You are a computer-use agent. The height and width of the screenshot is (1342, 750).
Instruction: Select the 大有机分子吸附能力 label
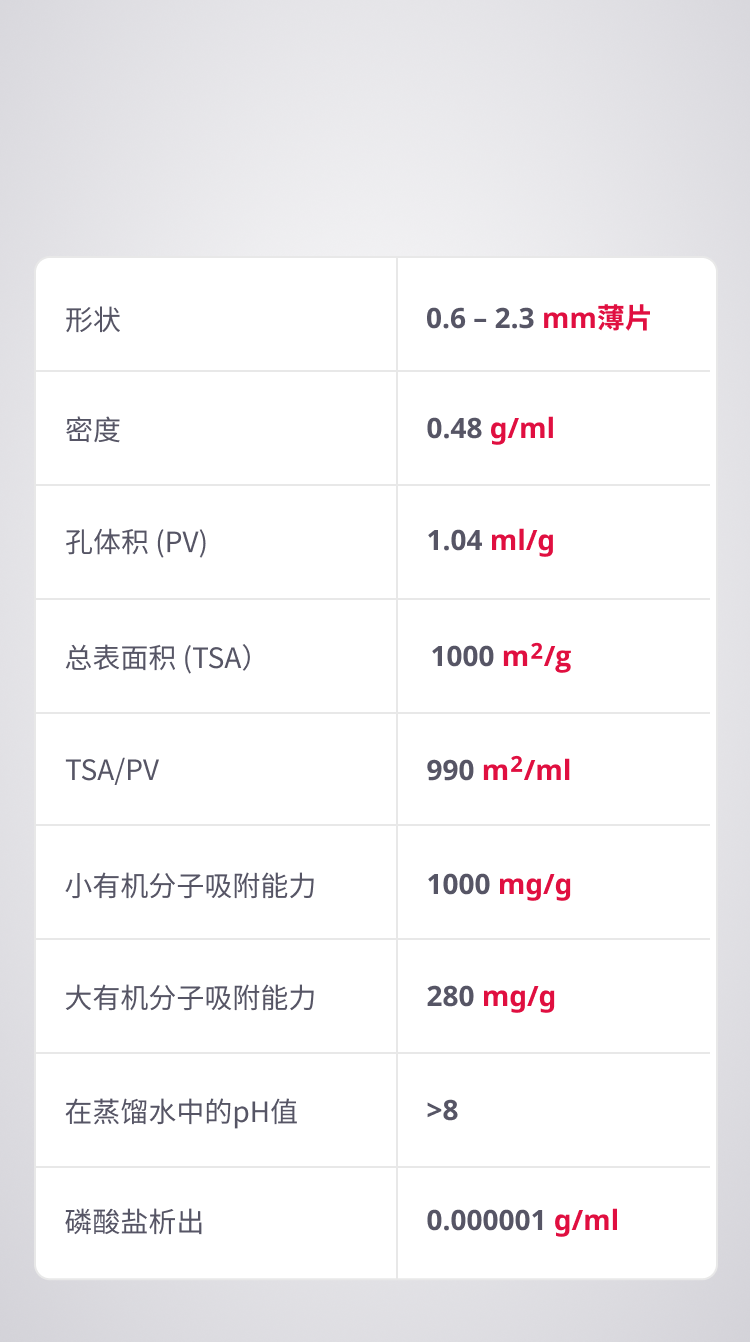(x=190, y=998)
